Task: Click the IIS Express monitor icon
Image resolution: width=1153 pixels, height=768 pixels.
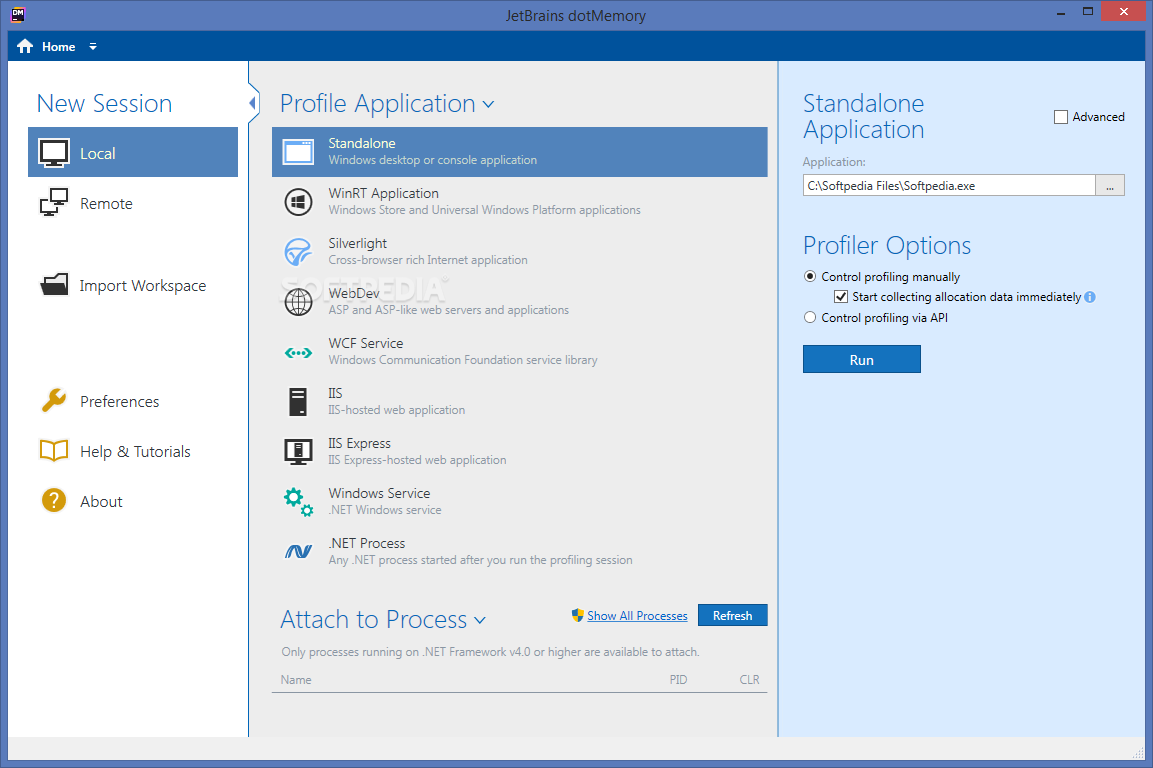Action: pyautogui.click(x=299, y=452)
